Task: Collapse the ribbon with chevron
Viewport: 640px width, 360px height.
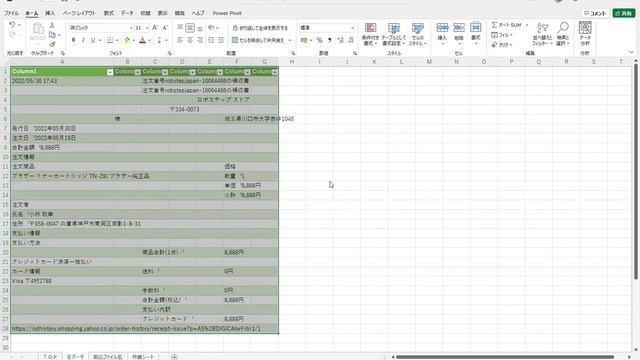Action: [x=631, y=53]
